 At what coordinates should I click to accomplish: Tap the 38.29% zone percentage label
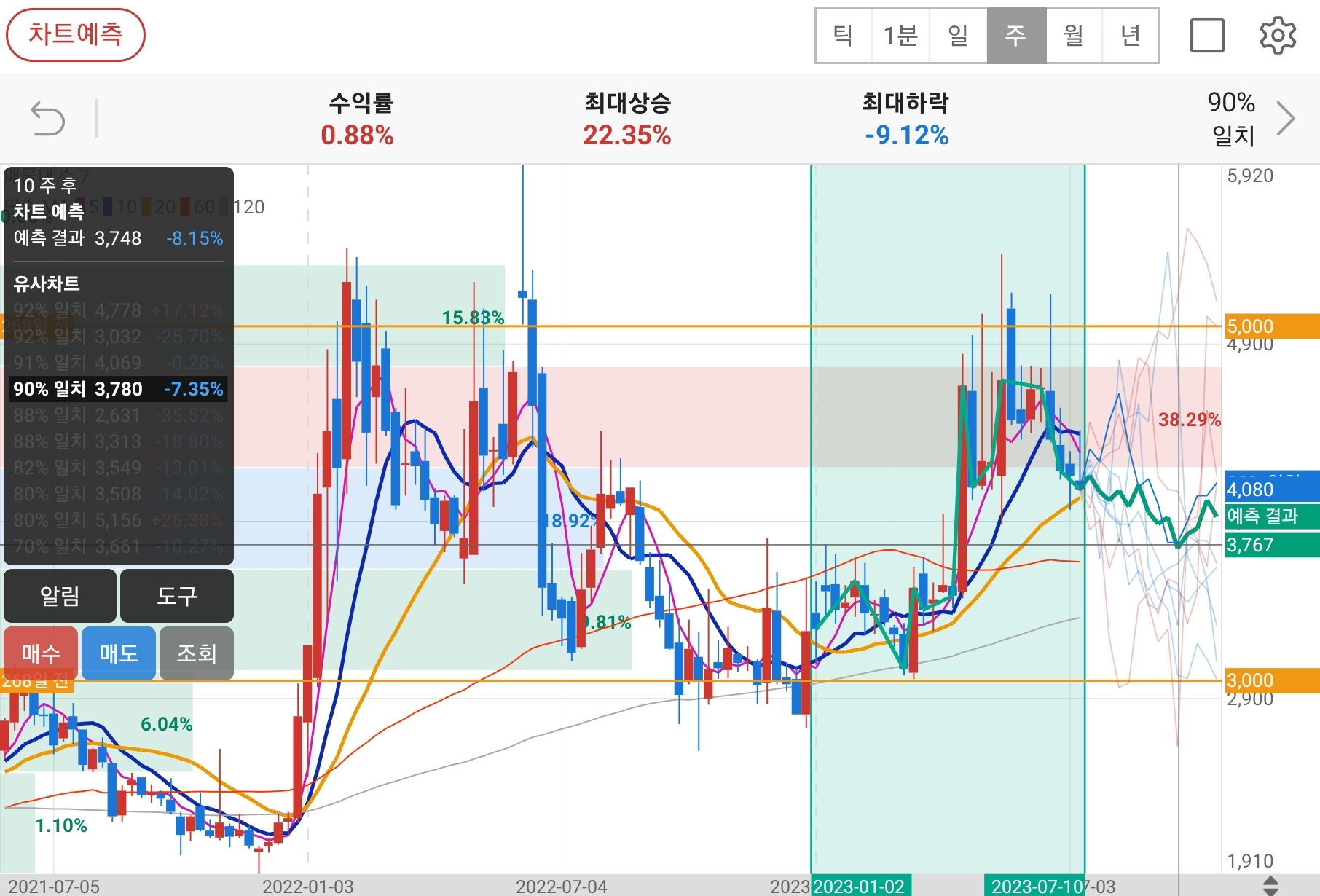[x=1189, y=420]
